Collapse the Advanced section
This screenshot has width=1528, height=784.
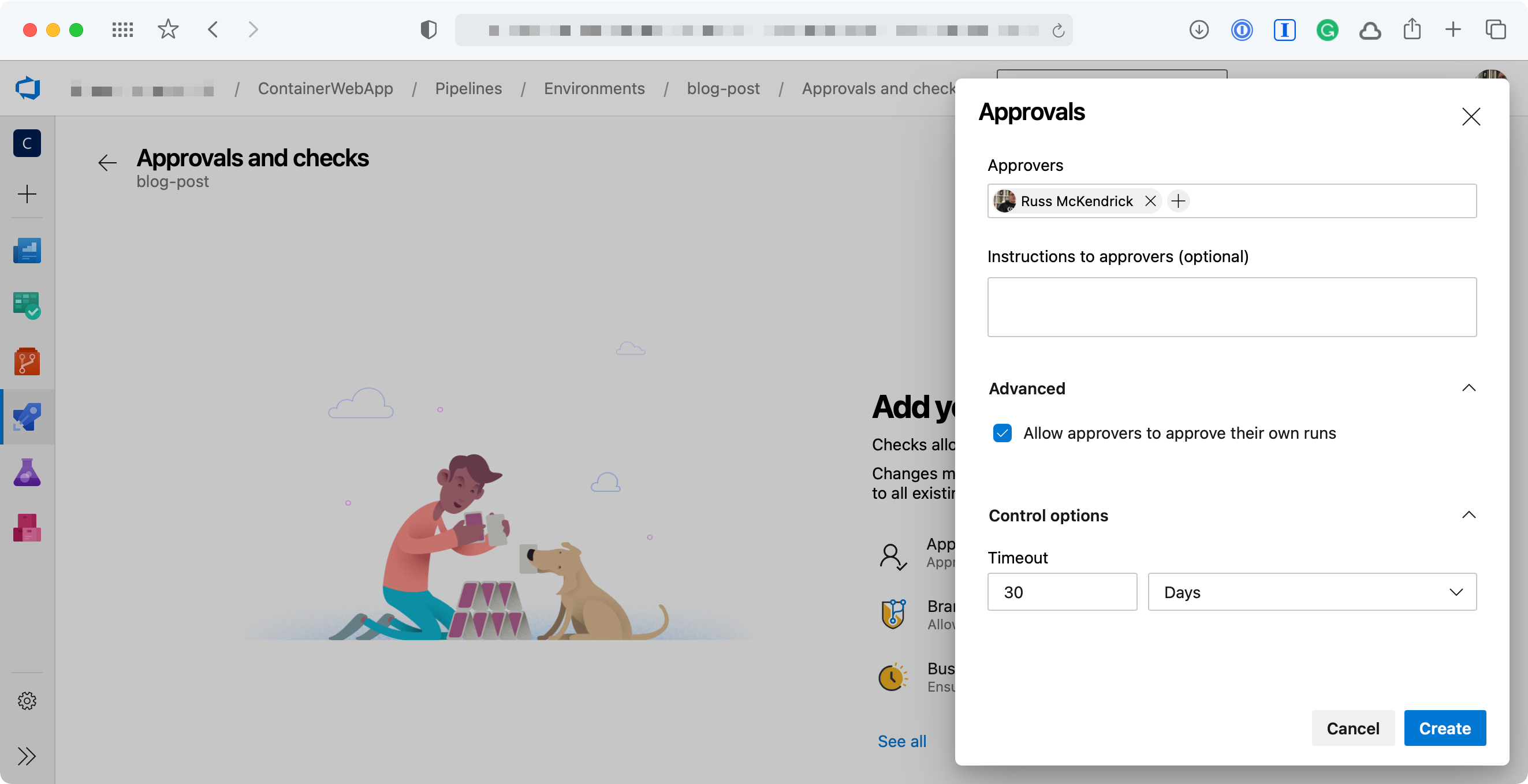[1468, 388]
